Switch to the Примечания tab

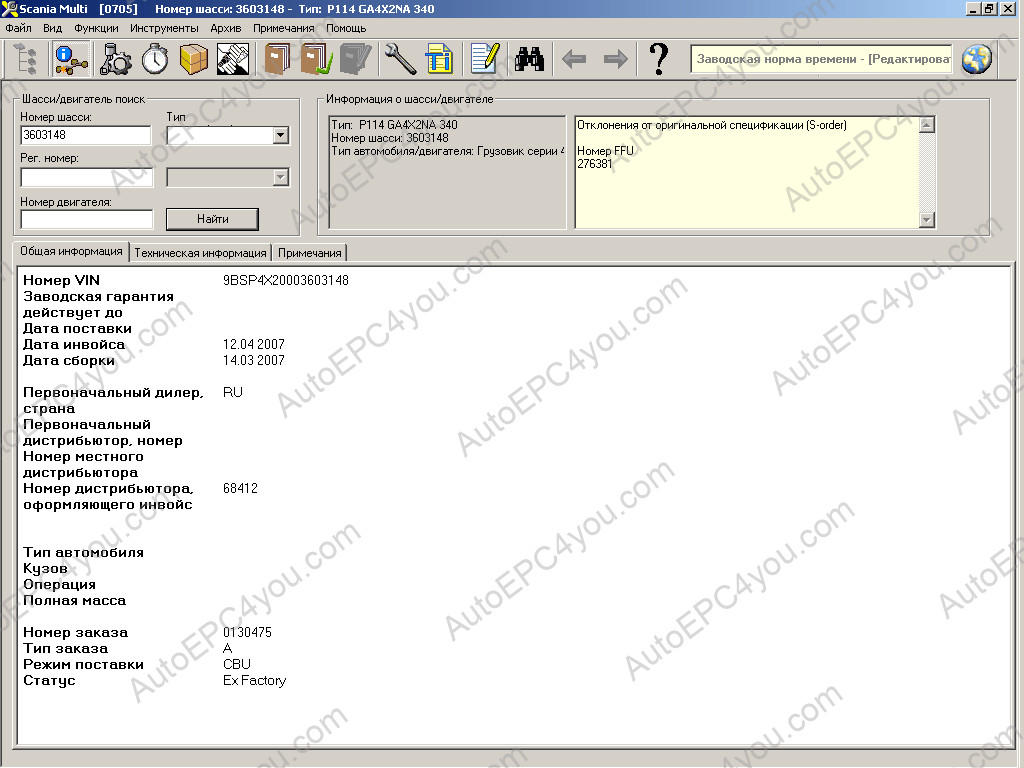(x=310, y=253)
